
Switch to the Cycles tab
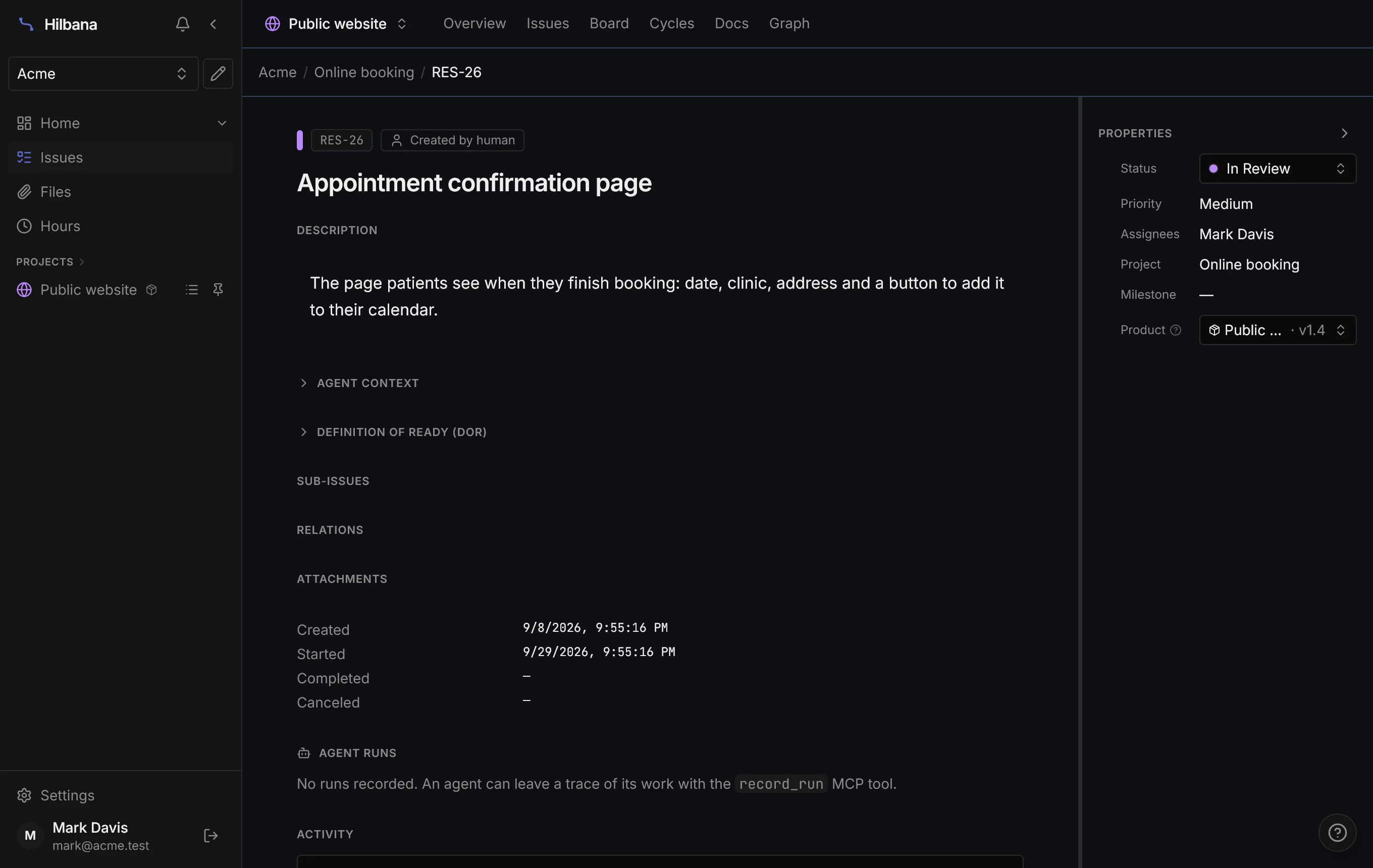[x=672, y=23]
